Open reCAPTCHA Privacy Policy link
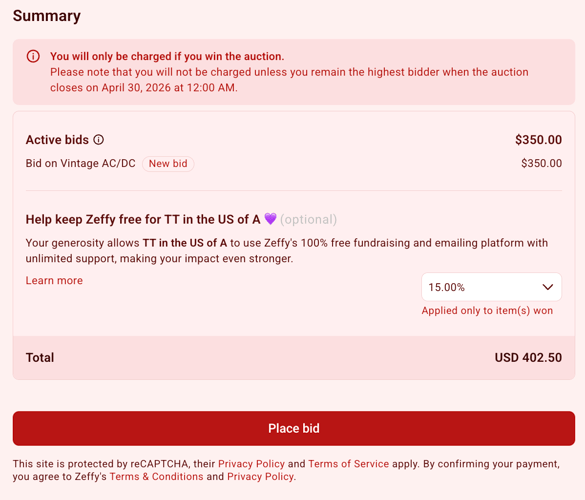 (x=251, y=464)
